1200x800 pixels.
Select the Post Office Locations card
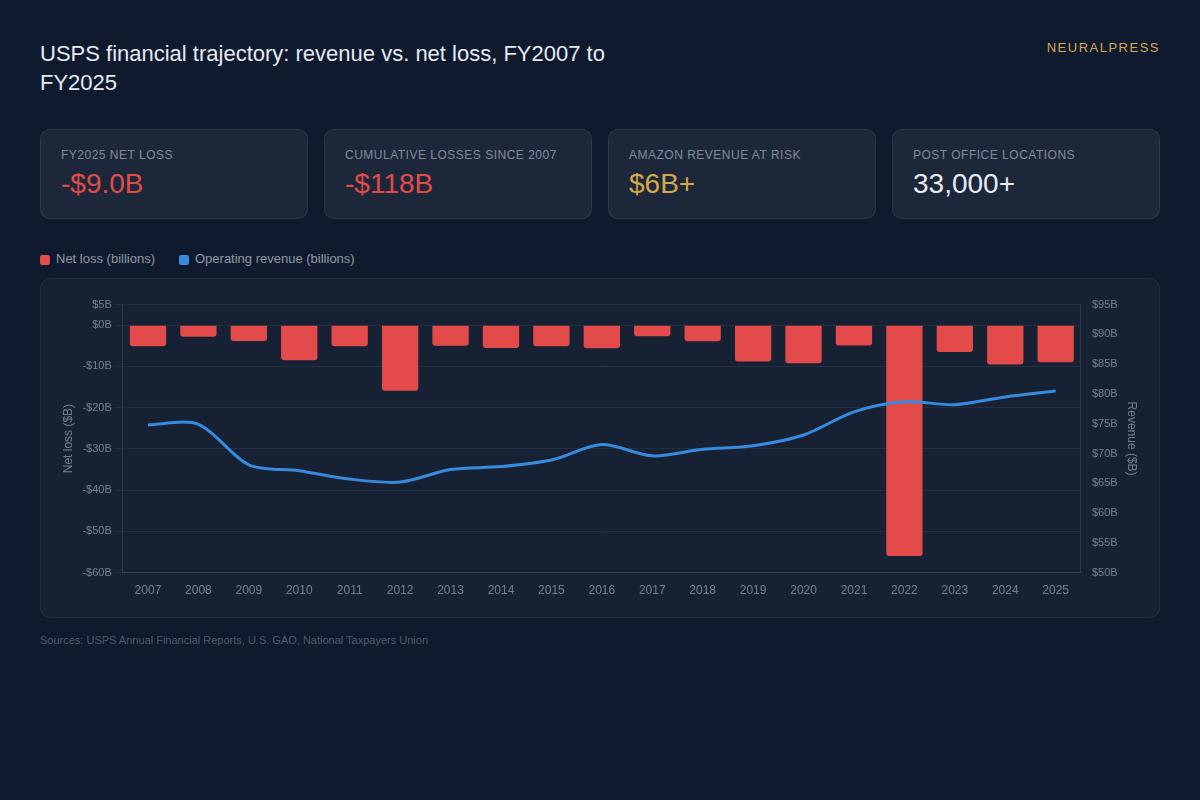coord(1026,174)
